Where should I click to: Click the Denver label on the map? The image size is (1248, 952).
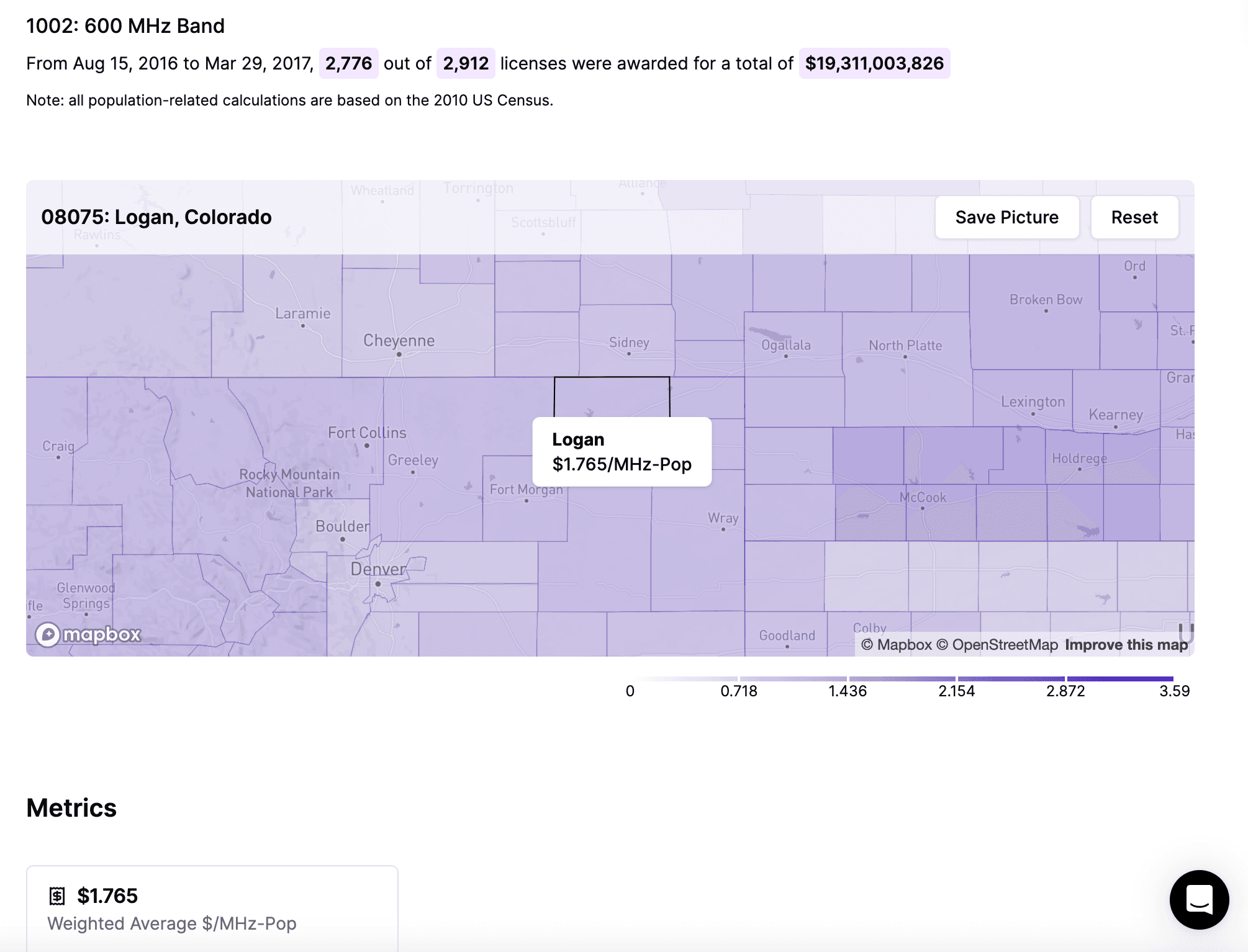tap(378, 569)
